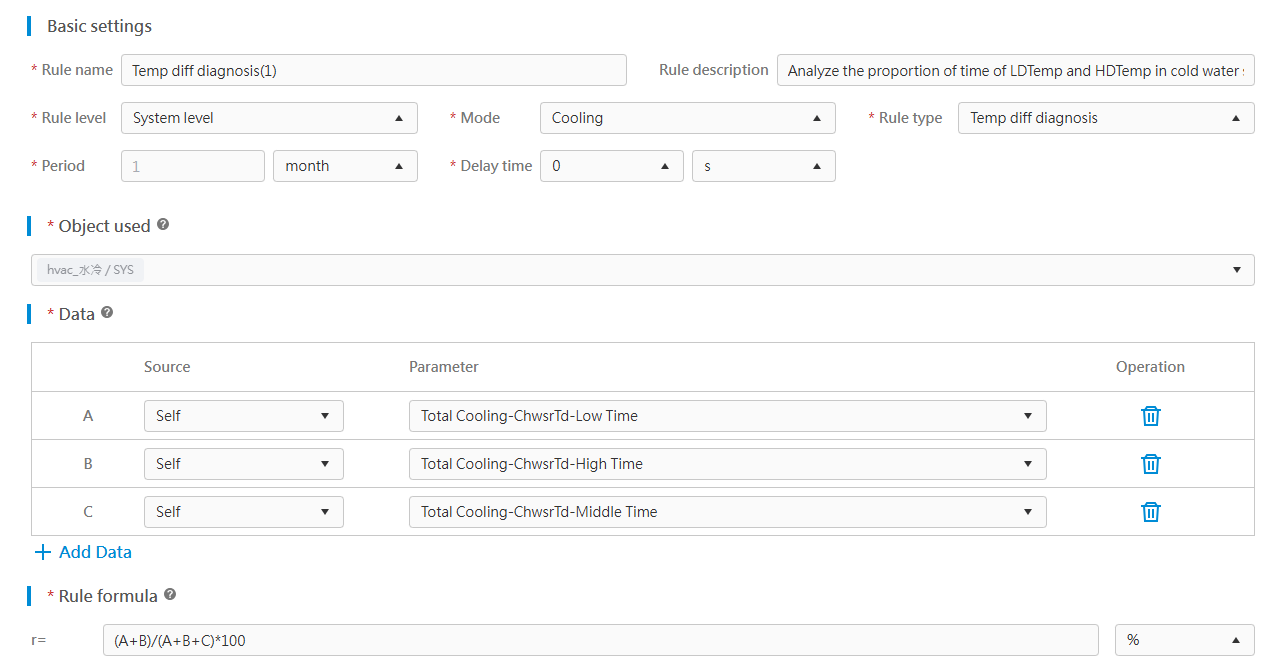Open Parameter dropdown for row B
1269x666 pixels.
coord(727,464)
